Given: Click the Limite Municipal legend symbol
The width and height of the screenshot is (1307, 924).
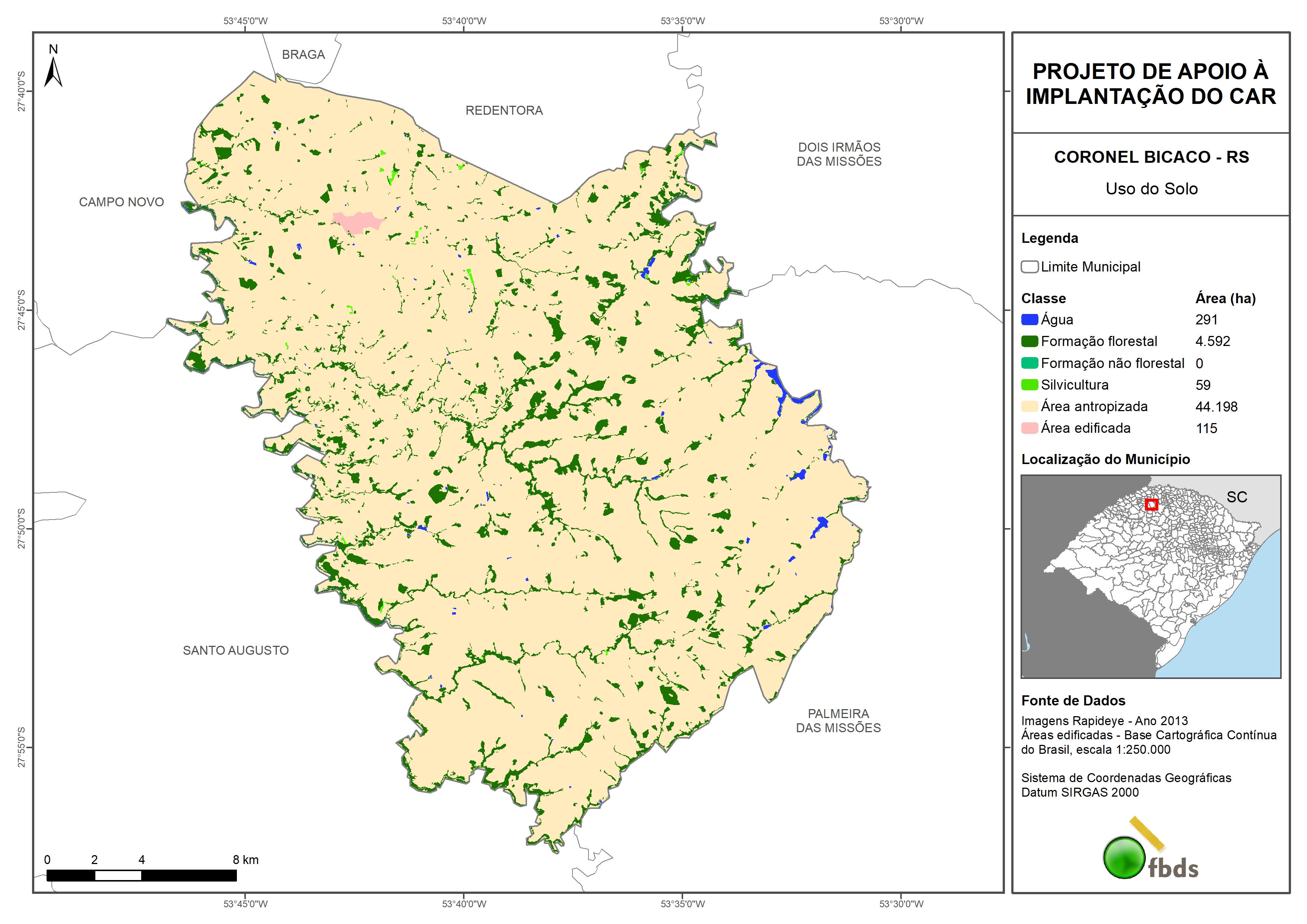Looking at the screenshot, I should coord(1029,267).
